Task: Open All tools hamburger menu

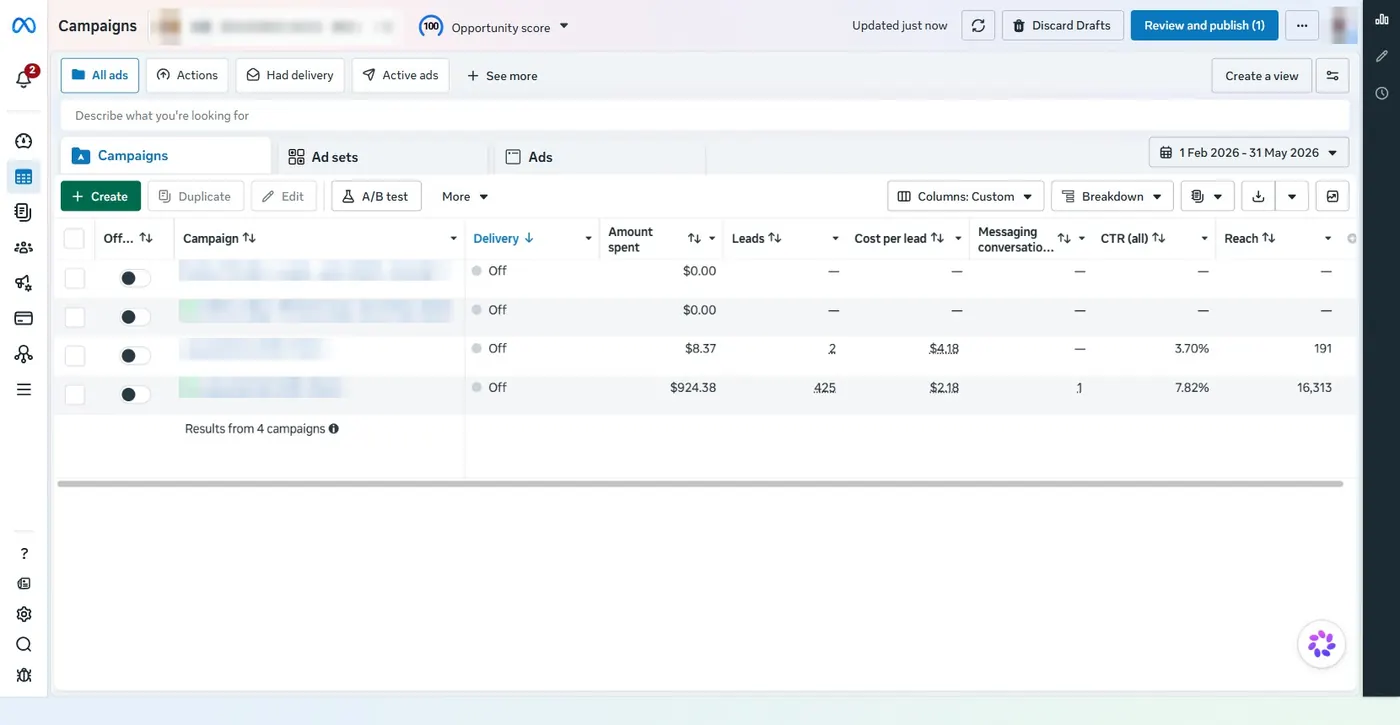Action: coord(24,389)
